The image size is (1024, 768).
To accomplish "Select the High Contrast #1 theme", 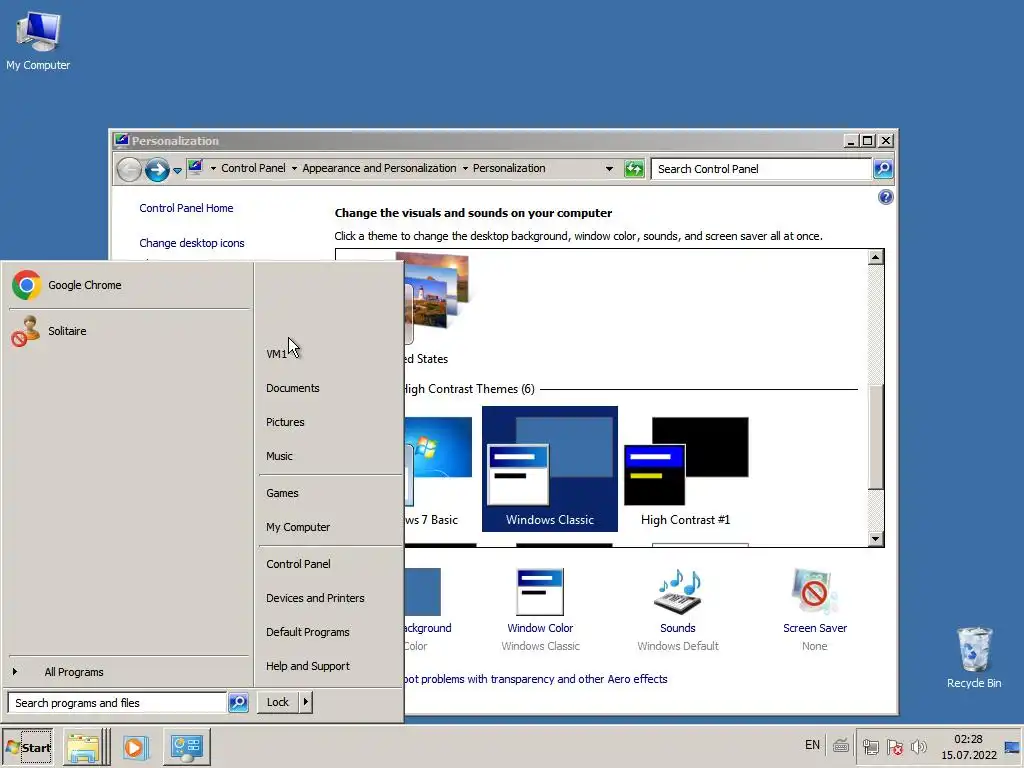I will (686, 469).
